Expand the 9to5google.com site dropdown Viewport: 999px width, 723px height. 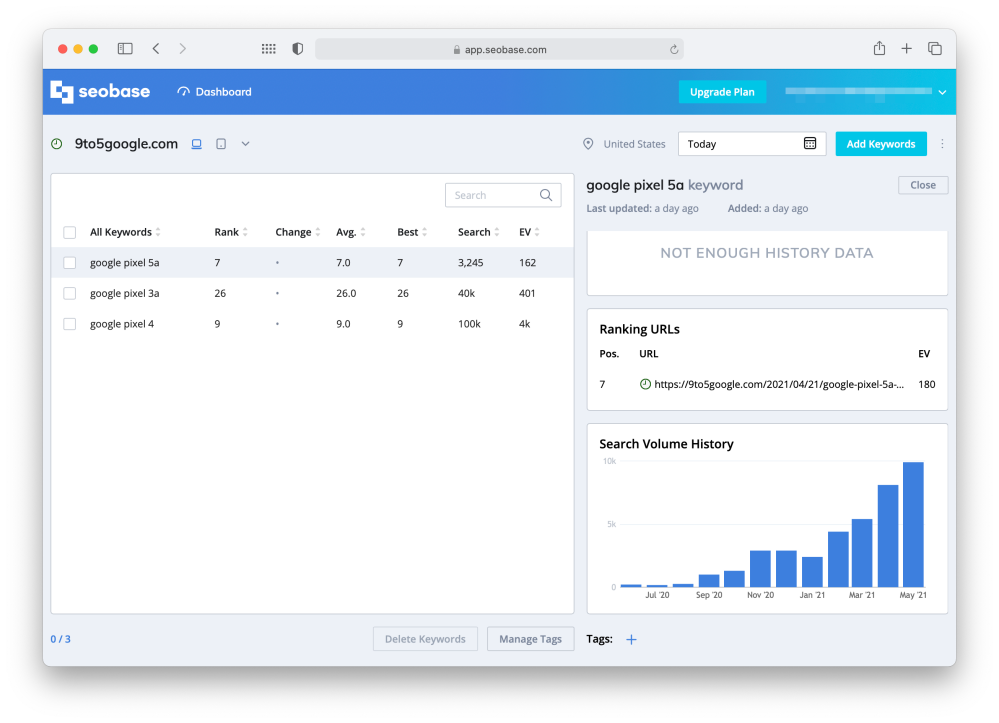245,144
